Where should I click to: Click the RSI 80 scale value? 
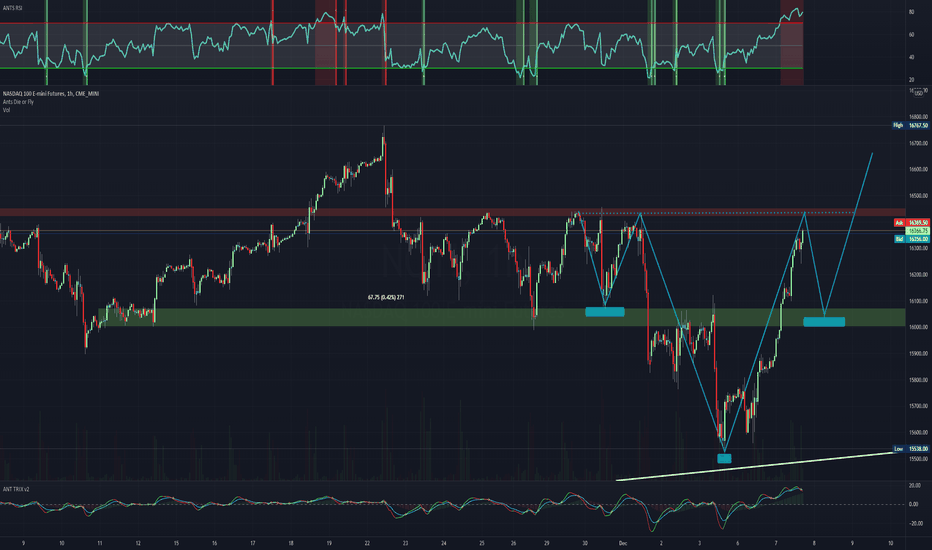coord(911,12)
